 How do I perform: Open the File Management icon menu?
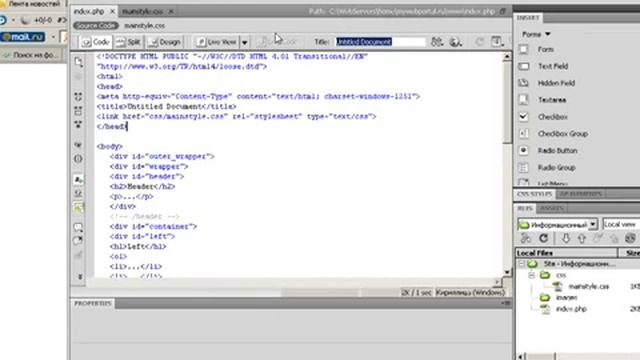(x=437, y=42)
